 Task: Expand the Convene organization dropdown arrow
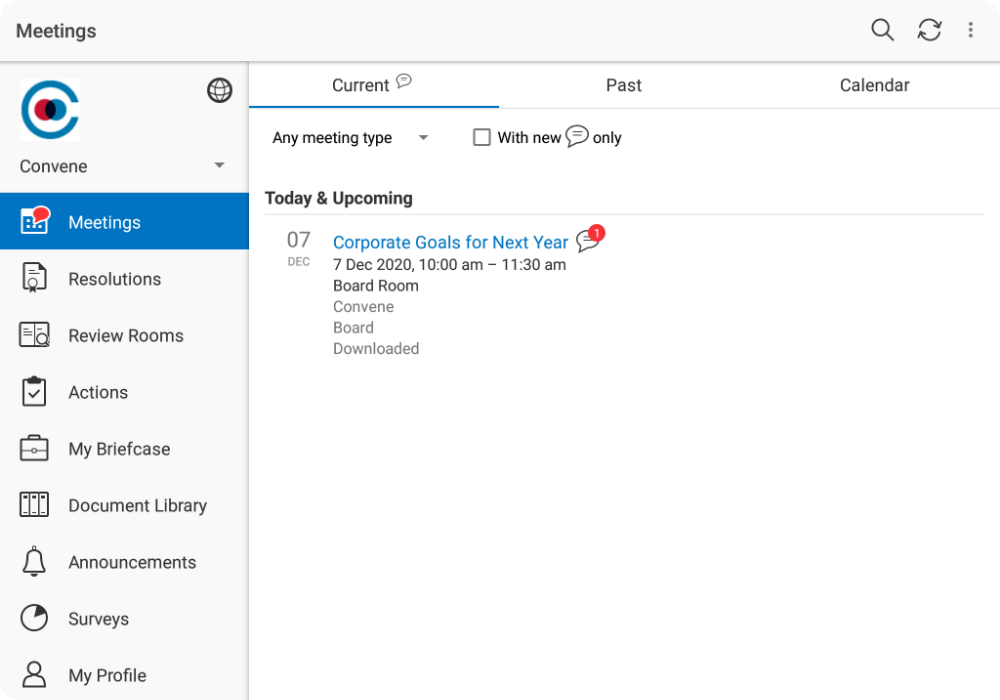pyautogui.click(x=219, y=166)
